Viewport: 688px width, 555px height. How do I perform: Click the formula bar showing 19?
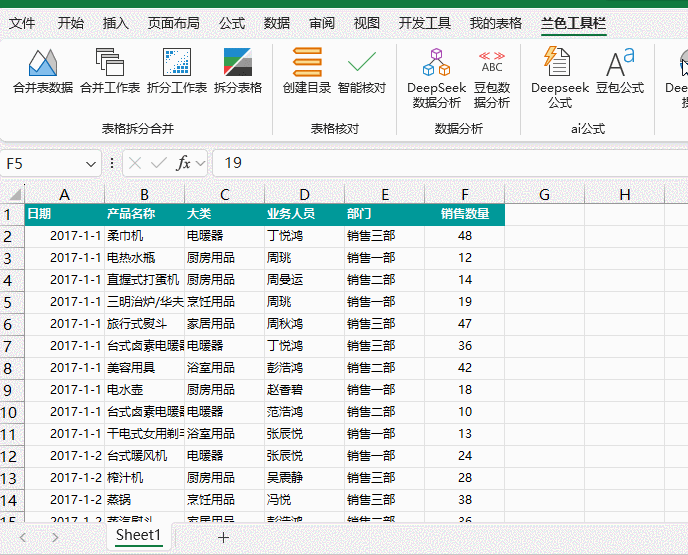click(448, 163)
